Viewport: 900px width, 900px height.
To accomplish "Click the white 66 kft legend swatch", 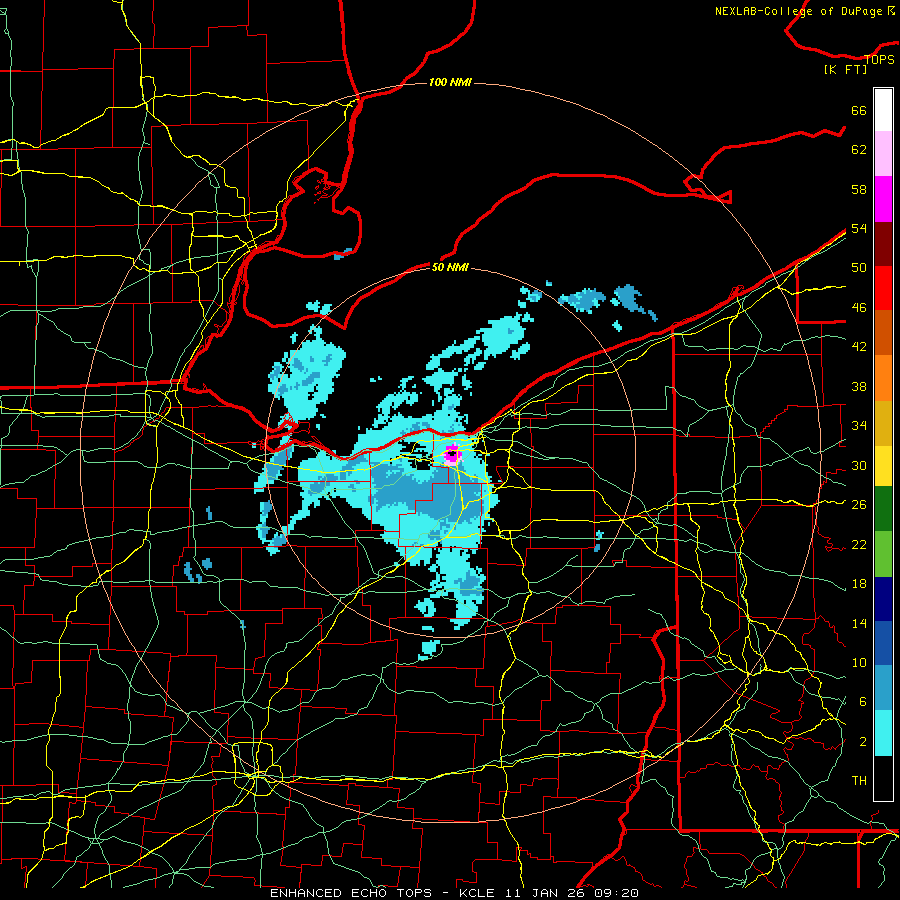I will (x=883, y=110).
